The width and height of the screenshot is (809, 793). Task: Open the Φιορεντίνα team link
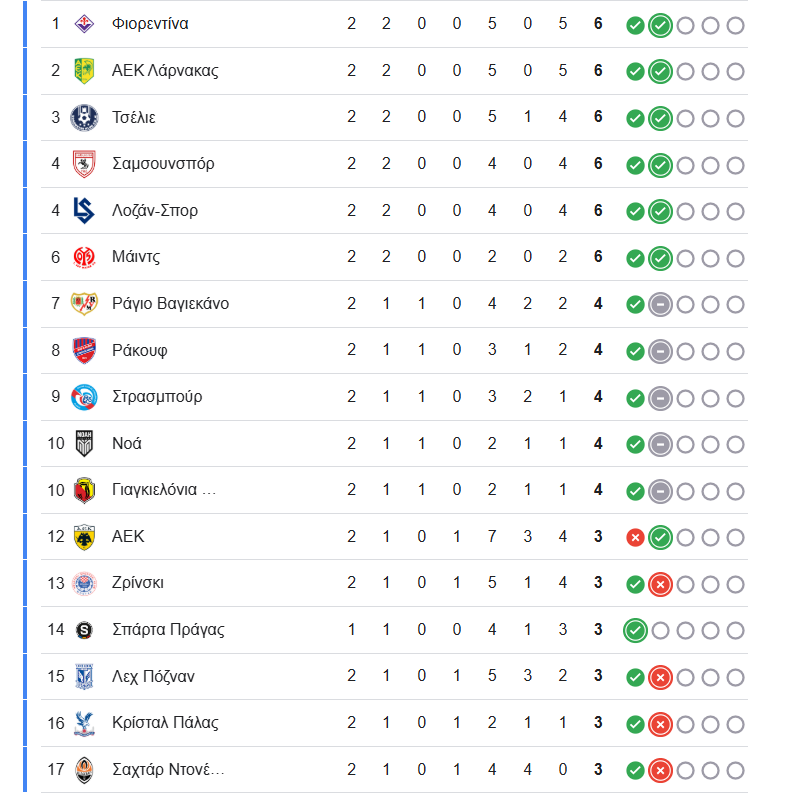pos(150,24)
